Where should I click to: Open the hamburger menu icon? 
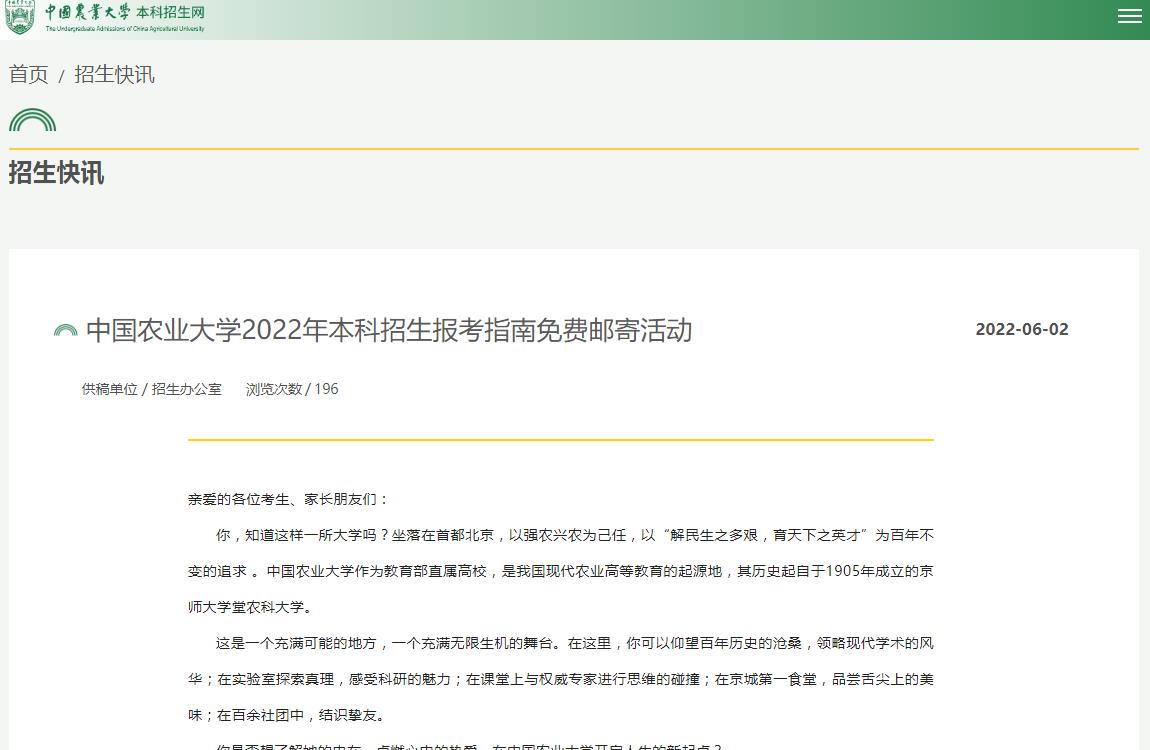[1129, 16]
